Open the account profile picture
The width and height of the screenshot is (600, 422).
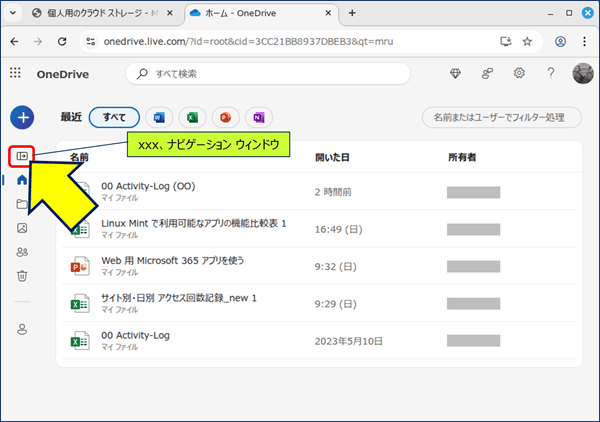583,73
